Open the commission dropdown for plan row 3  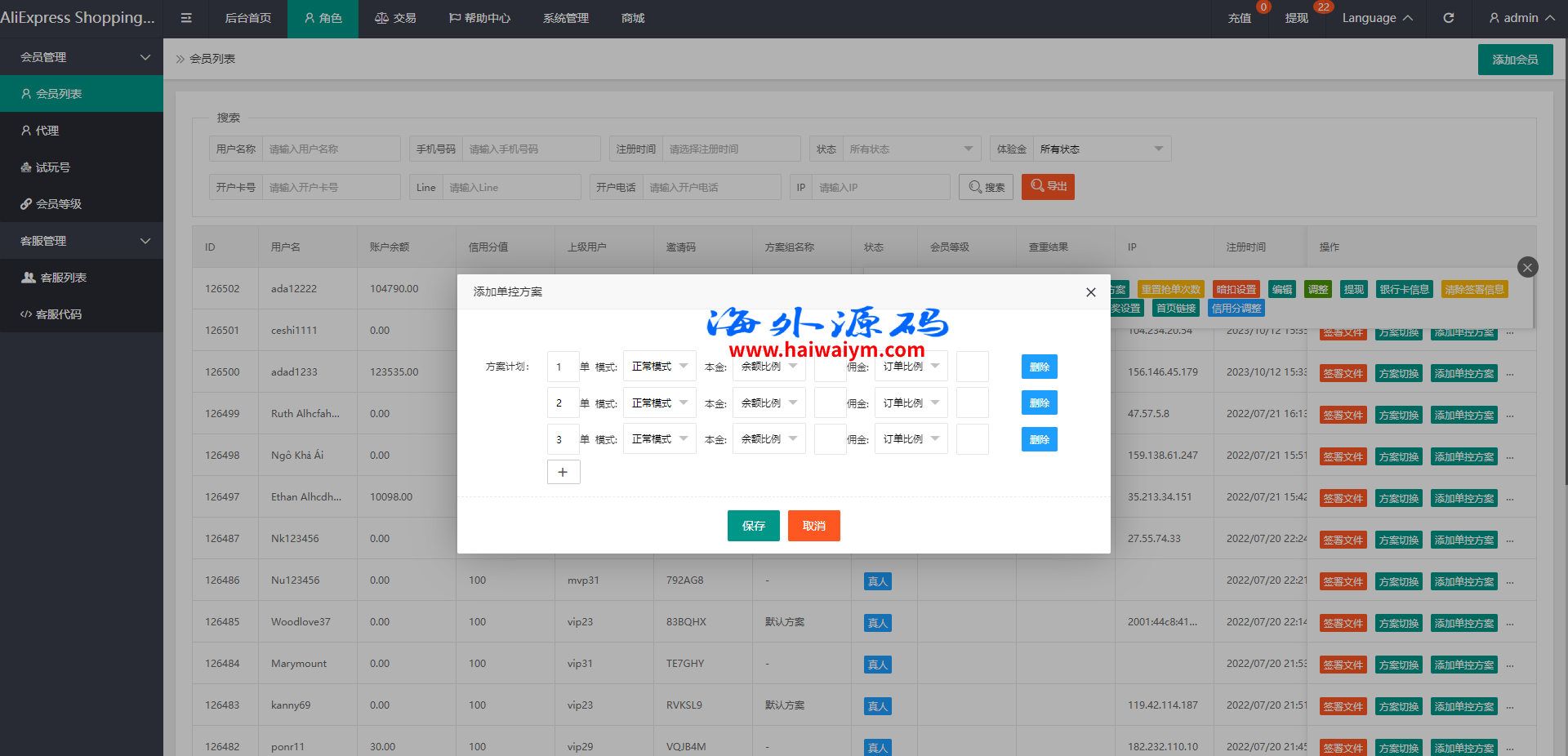pyautogui.click(x=911, y=439)
